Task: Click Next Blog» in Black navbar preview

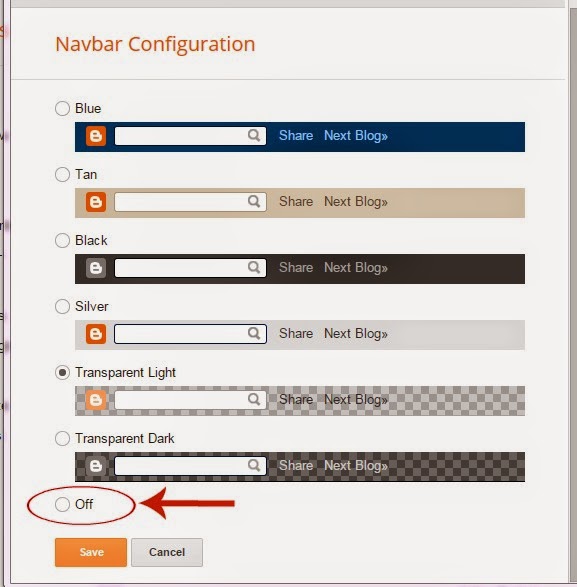Action: pyautogui.click(x=356, y=268)
